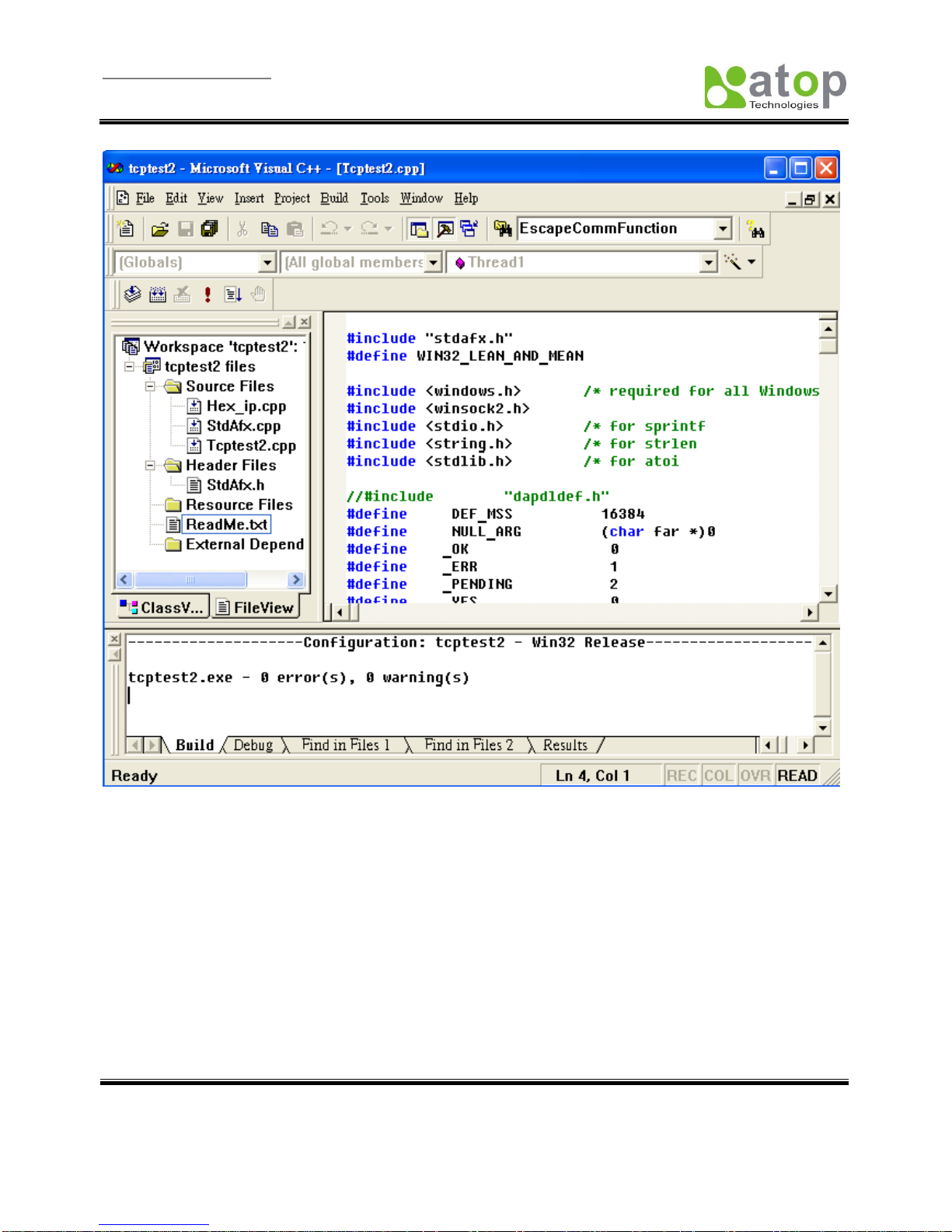This screenshot has width=952, height=1232.
Task: Click the Stop Build icon
Action: [x=183, y=294]
